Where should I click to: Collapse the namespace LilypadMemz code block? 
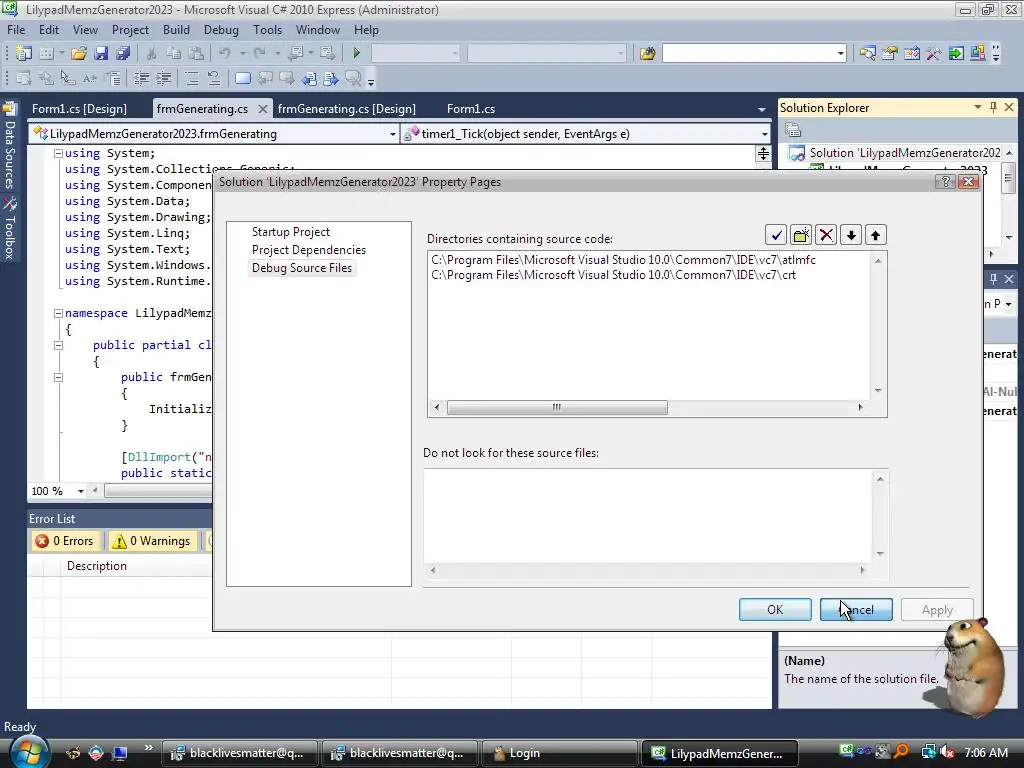tap(58, 313)
